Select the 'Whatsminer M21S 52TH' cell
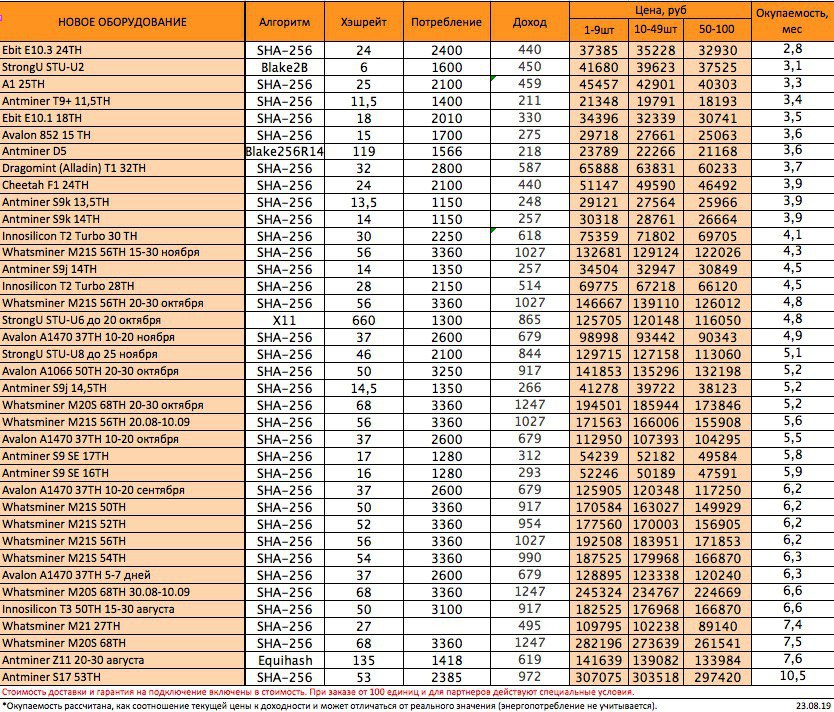This screenshot has height=712, width=834. tap(122, 524)
